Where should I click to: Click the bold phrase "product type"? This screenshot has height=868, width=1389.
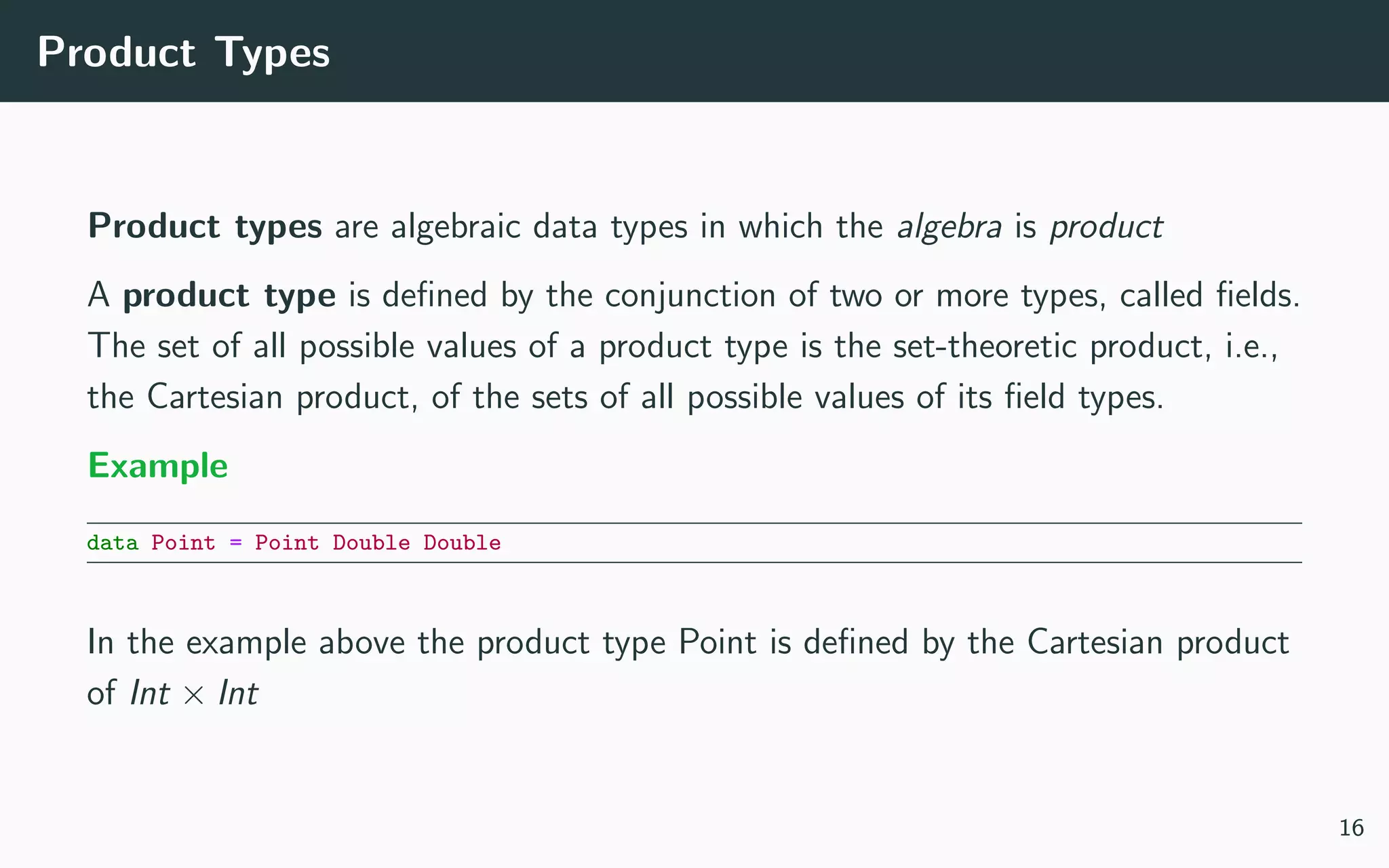tap(229, 296)
